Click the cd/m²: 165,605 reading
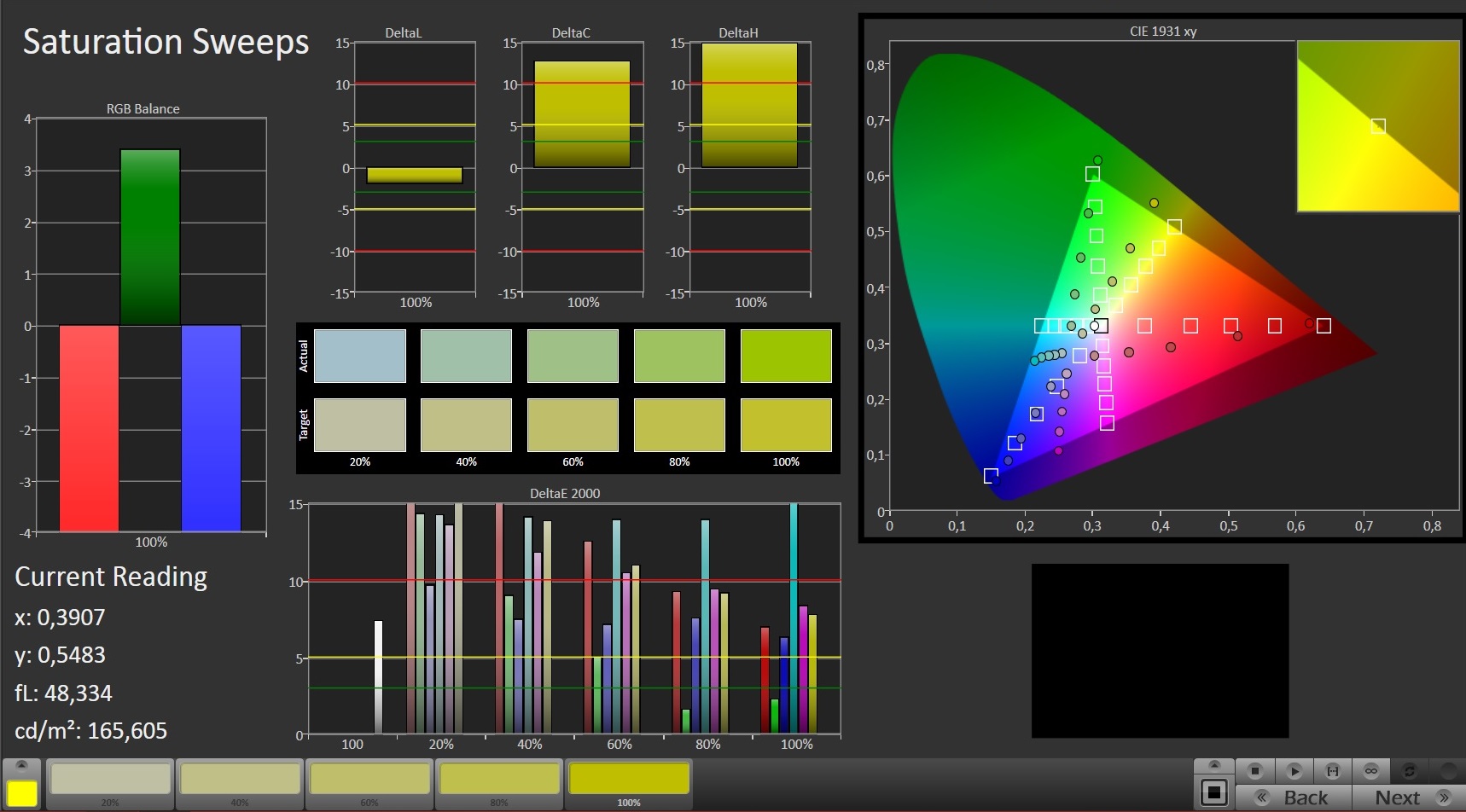1466x812 pixels. (90, 730)
